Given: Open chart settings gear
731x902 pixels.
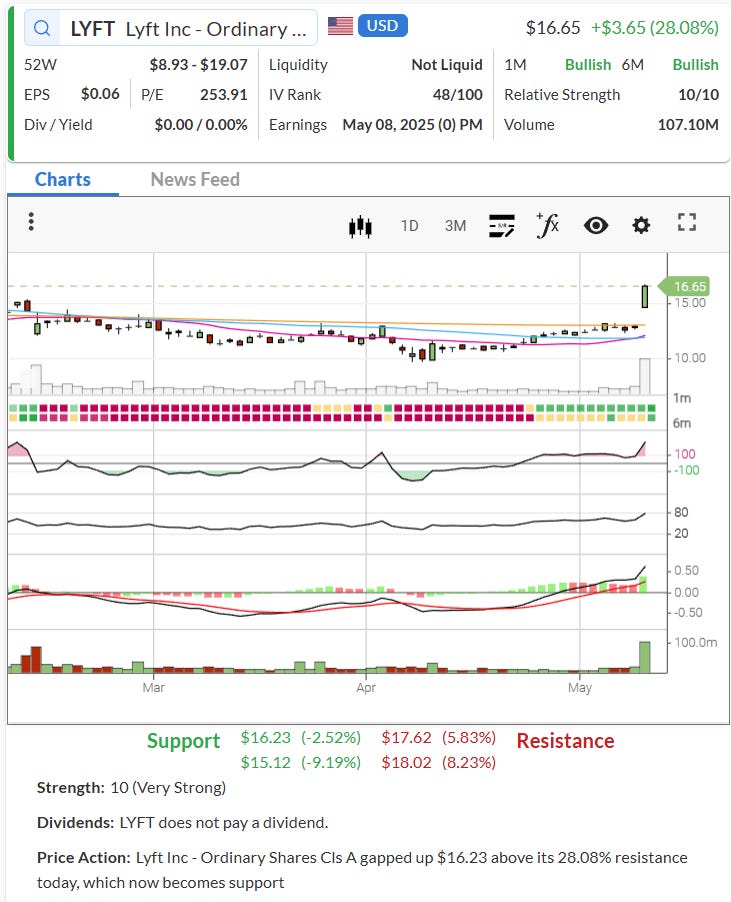Looking at the screenshot, I should 641,225.
